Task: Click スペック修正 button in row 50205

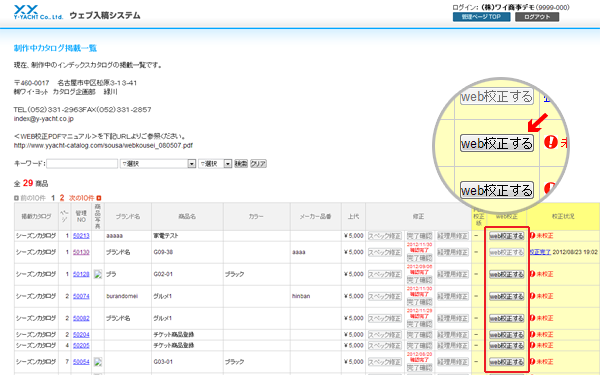Action: [385, 345]
